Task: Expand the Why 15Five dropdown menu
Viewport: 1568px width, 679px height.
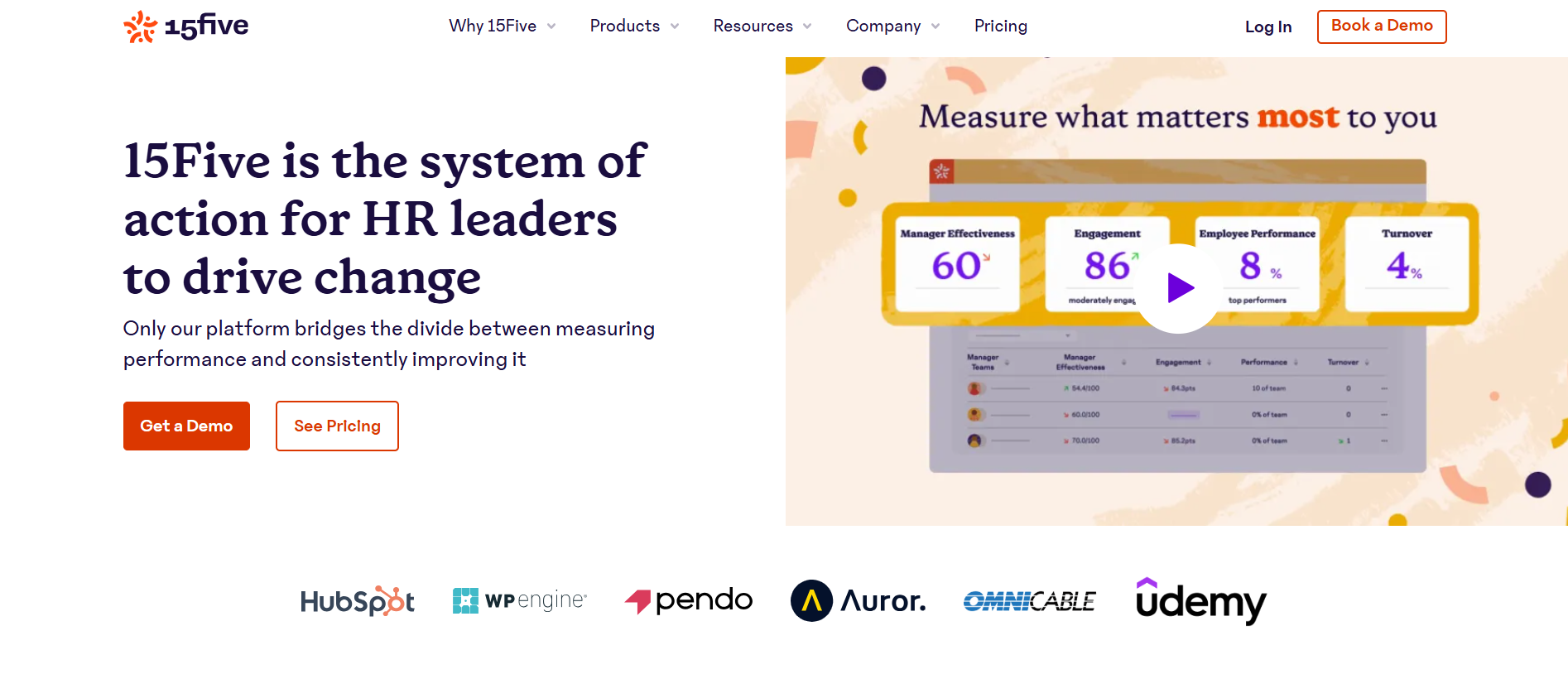Action: (x=502, y=26)
